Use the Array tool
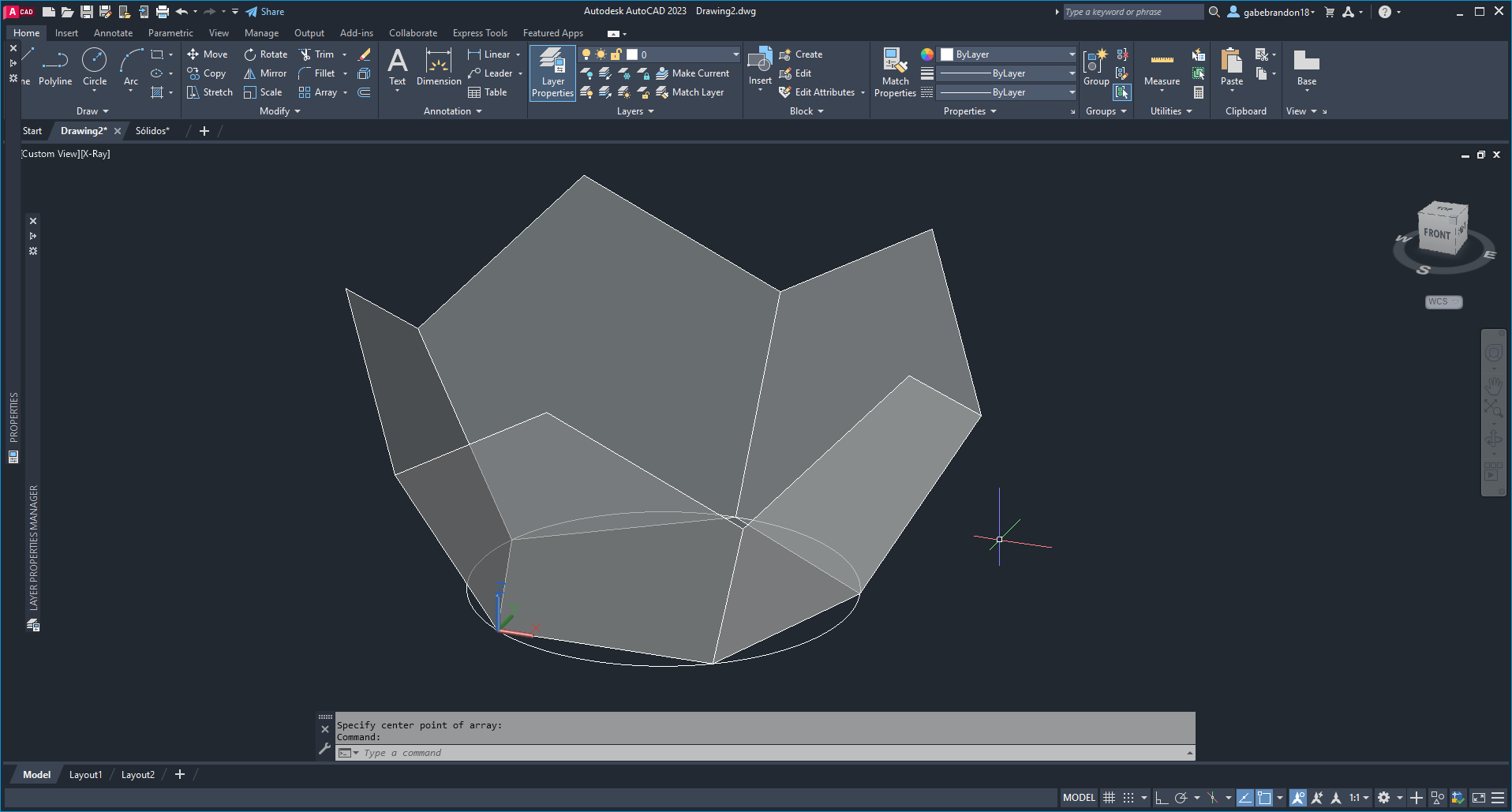Viewport: 1512px width, 812px height. [x=318, y=92]
